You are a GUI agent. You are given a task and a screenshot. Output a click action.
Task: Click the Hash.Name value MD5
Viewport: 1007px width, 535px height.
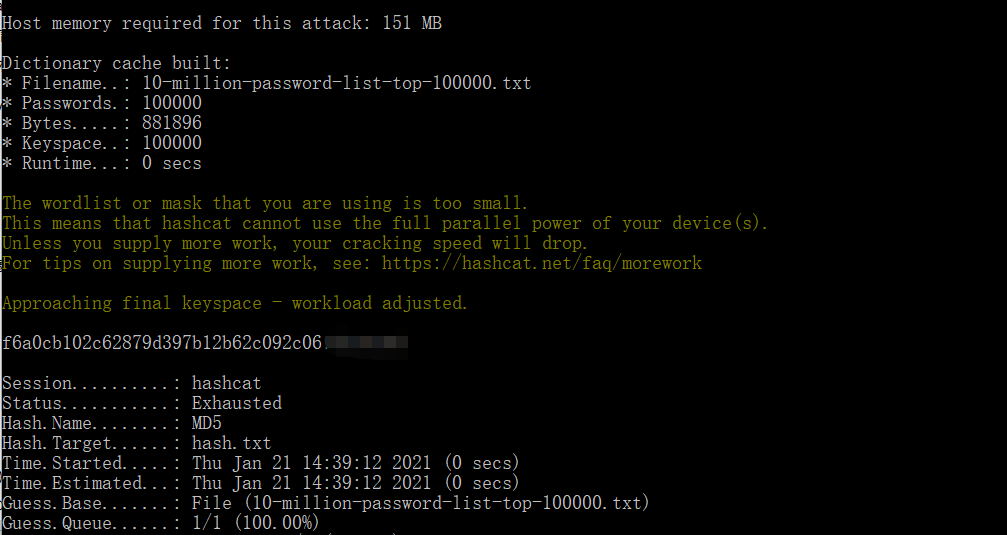pyautogui.click(x=206, y=423)
